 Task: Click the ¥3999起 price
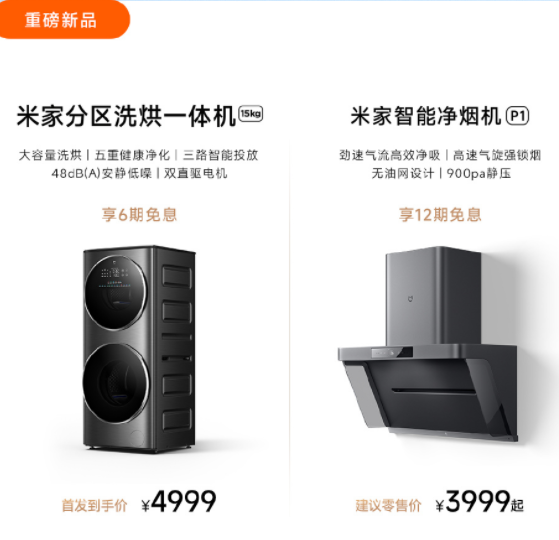pos(479,501)
